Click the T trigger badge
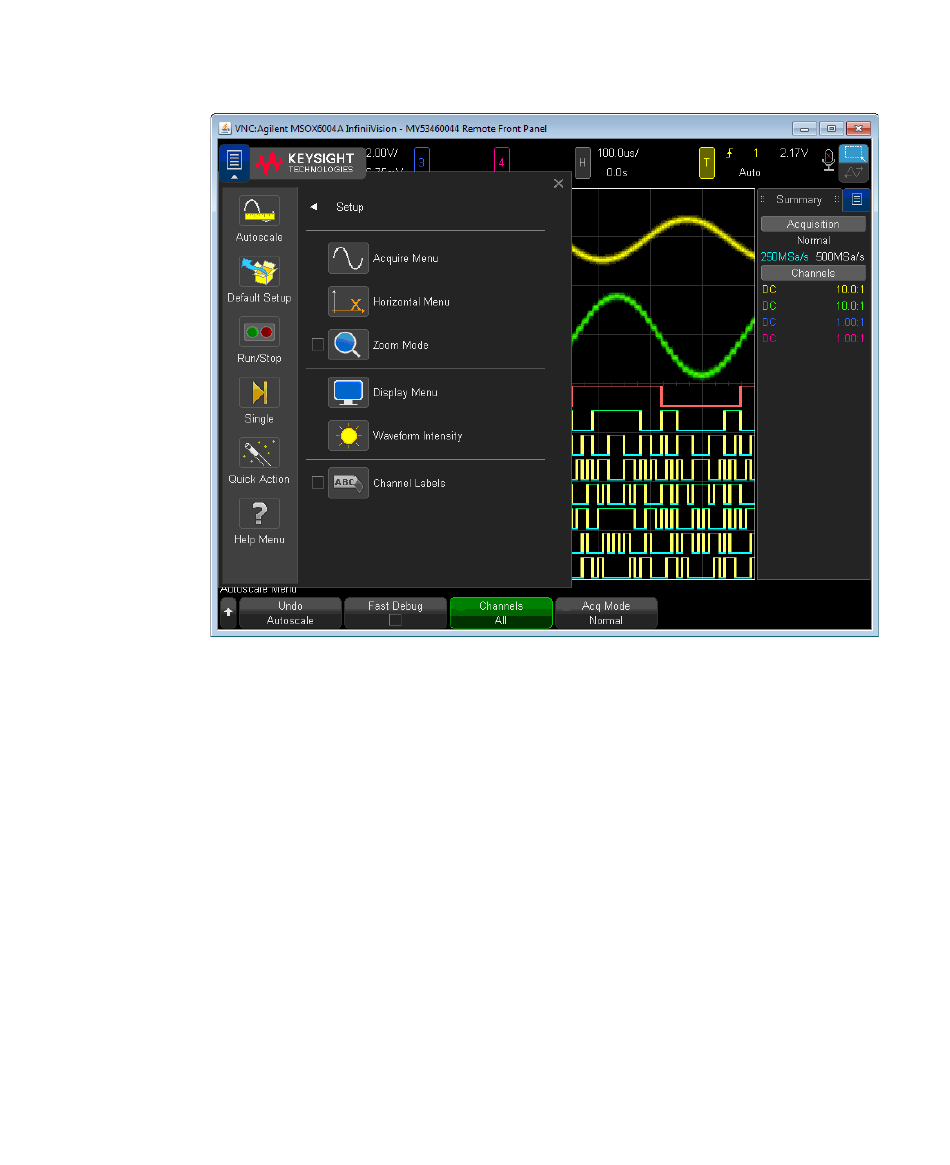The width and height of the screenshot is (950, 1165). (706, 163)
